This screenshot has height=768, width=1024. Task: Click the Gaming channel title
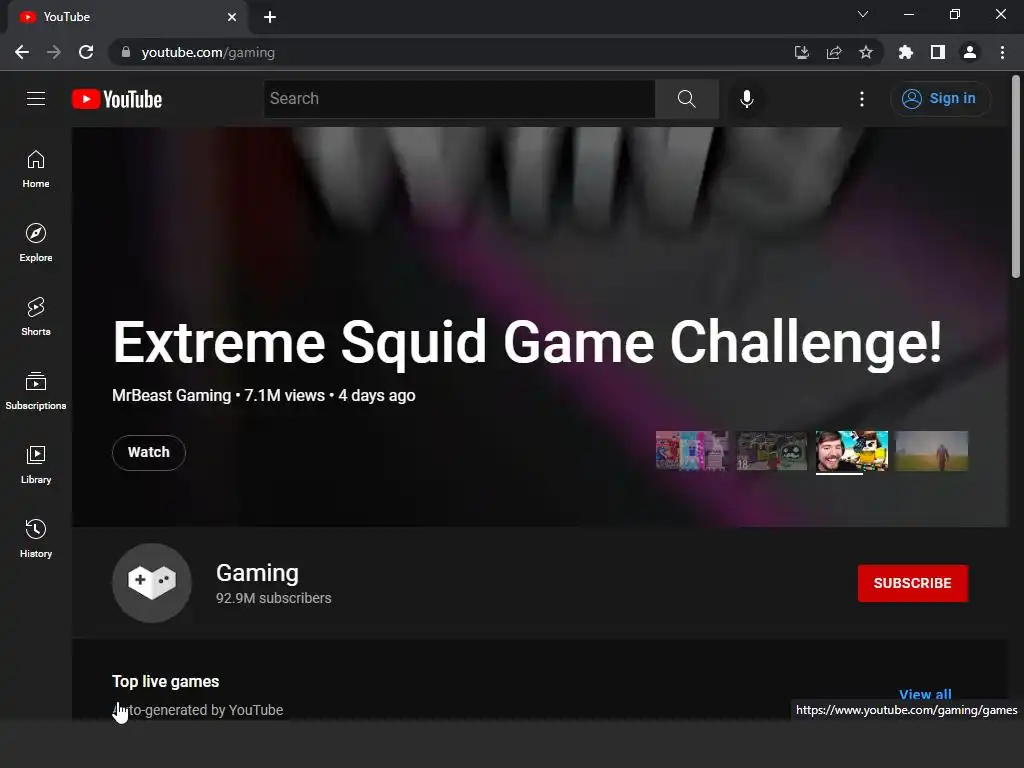pyautogui.click(x=257, y=573)
